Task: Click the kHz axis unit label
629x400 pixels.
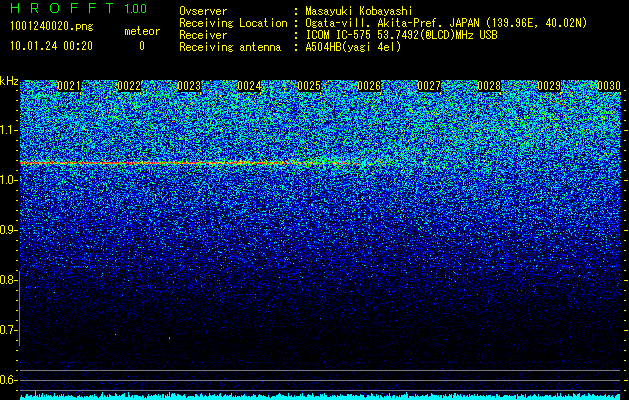Action: (9, 81)
